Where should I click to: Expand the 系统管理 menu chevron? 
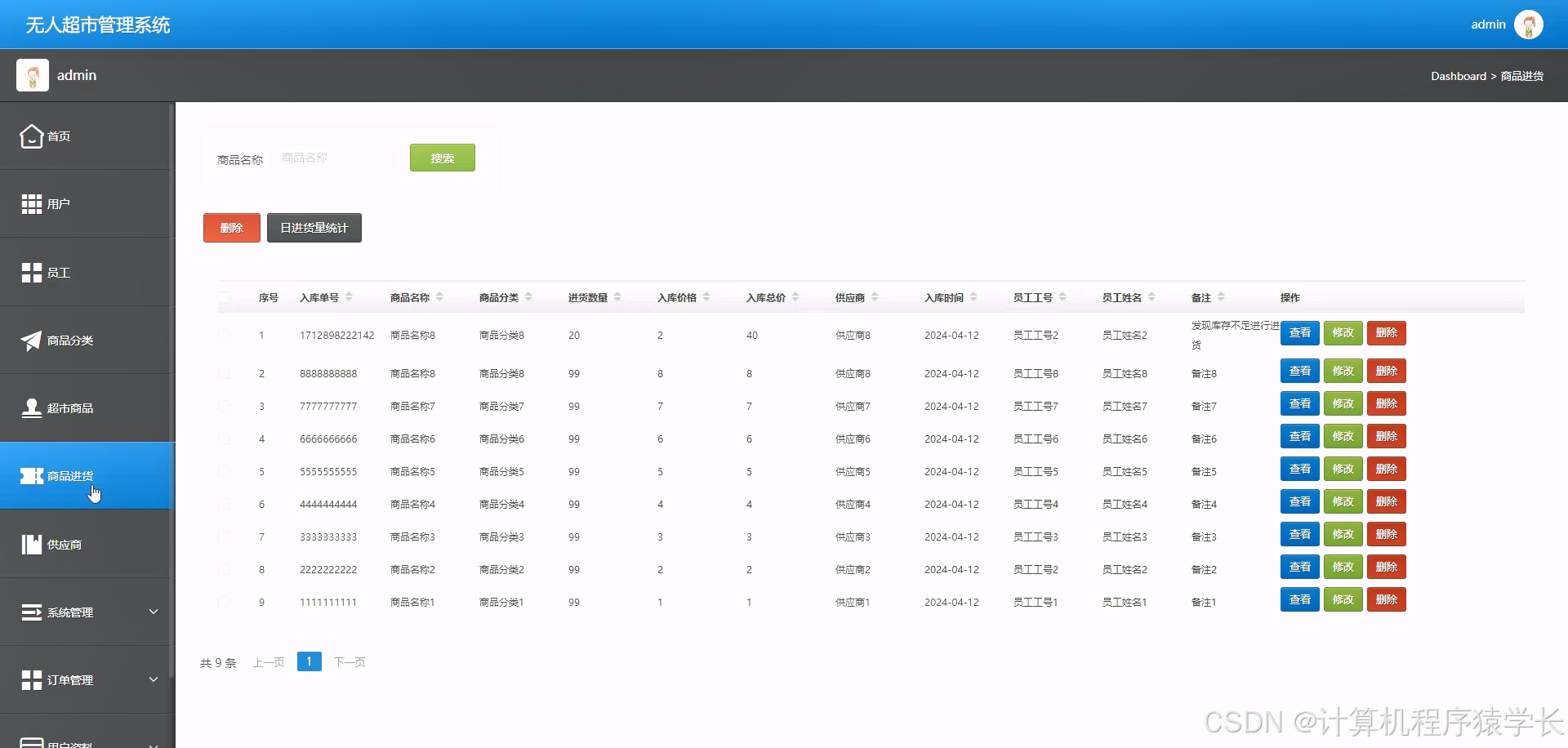153,612
